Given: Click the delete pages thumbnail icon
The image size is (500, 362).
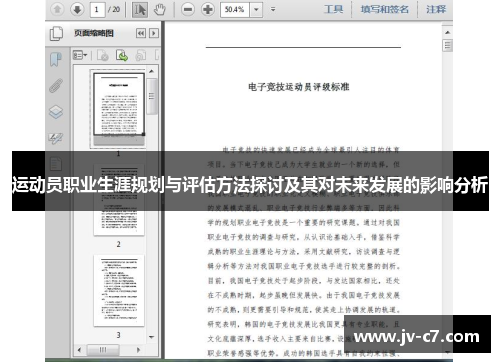Looking at the screenshot, I should (103, 55).
